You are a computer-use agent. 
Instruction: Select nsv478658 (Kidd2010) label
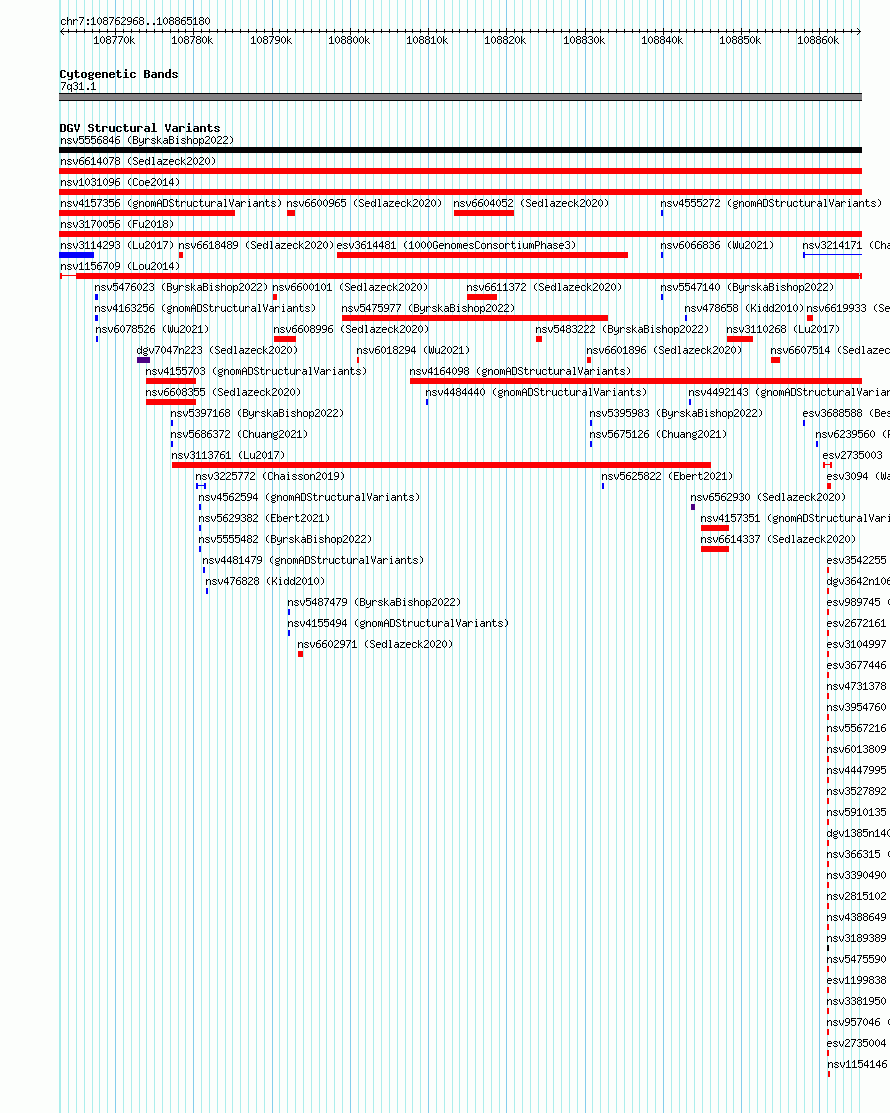click(x=744, y=308)
